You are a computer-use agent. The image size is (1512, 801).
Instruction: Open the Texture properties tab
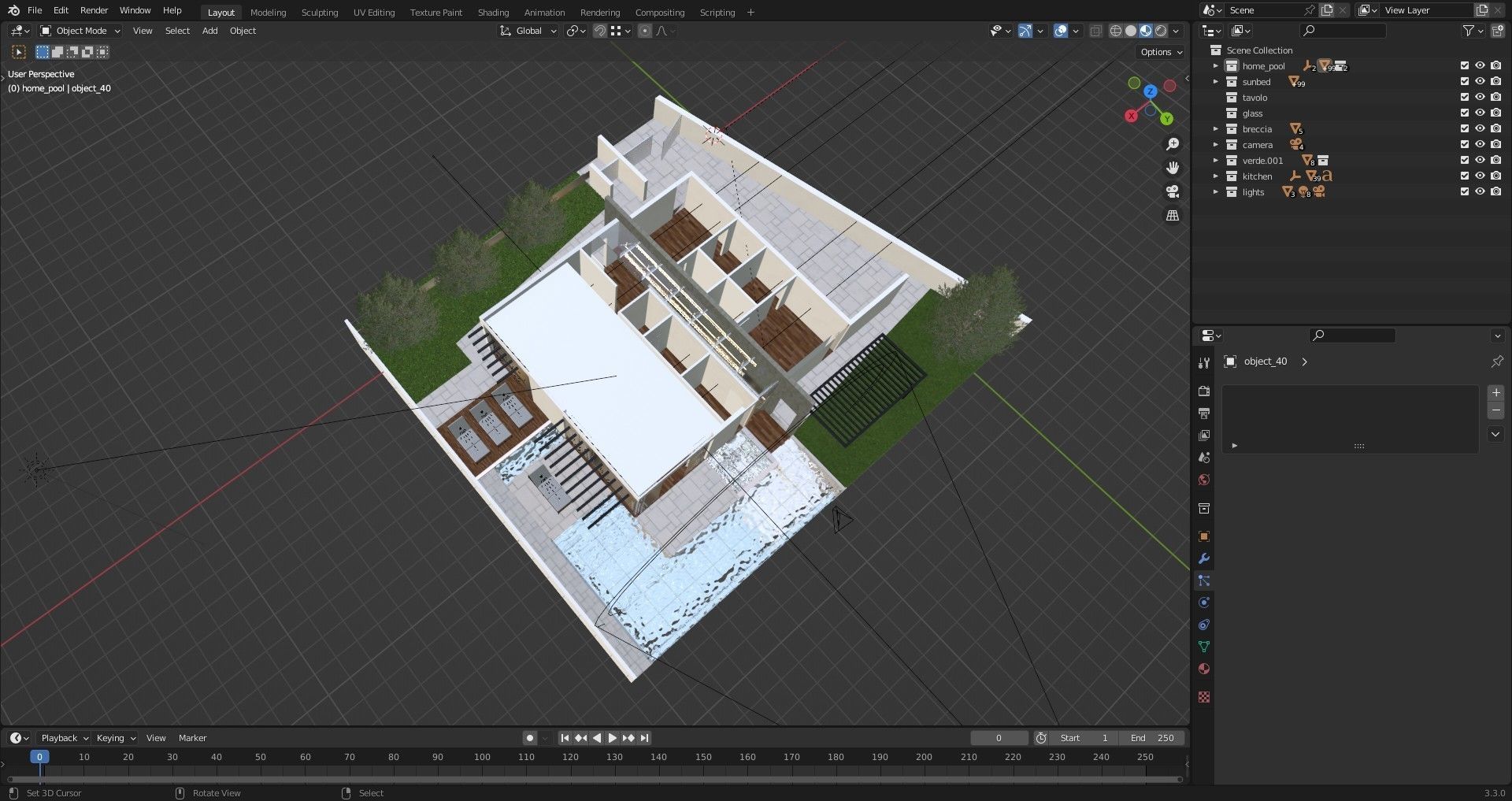click(x=1203, y=697)
